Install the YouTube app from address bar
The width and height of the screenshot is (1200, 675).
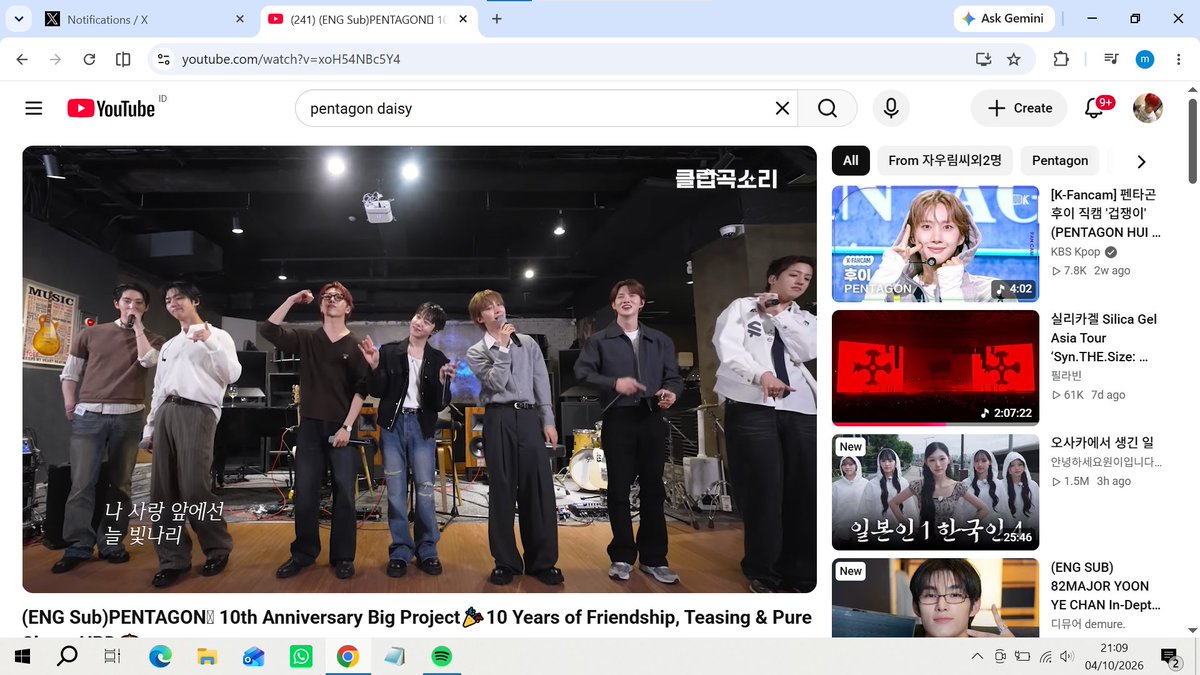point(983,59)
